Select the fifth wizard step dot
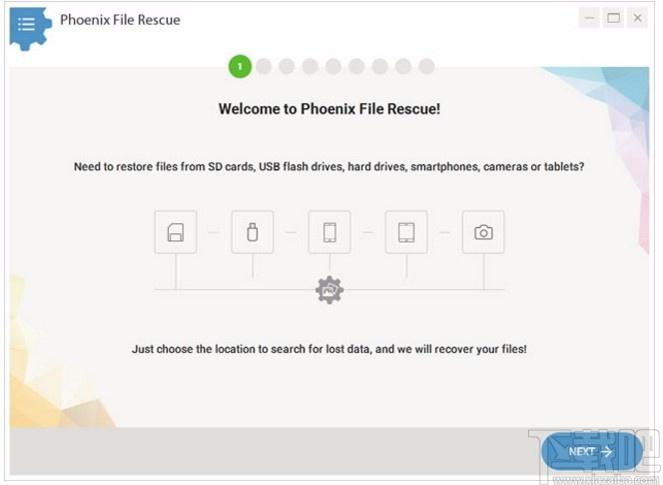The image size is (663, 485). pyautogui.click(x=333, y=67)
